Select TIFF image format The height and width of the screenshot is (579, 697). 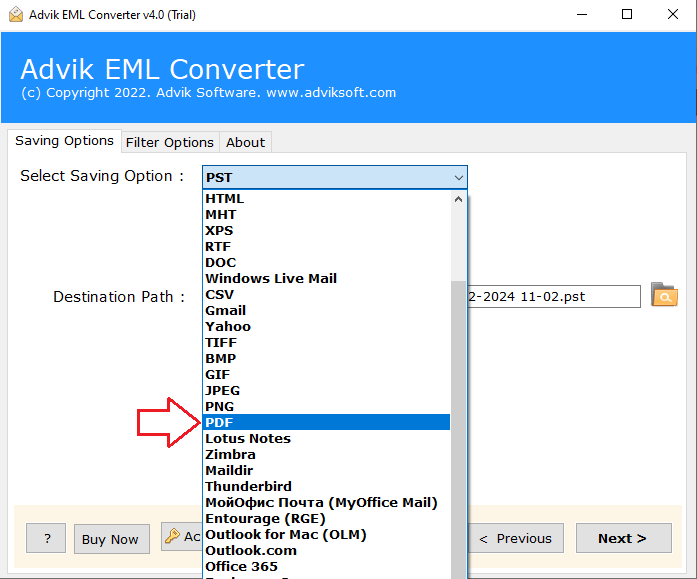tap(326, 343)
